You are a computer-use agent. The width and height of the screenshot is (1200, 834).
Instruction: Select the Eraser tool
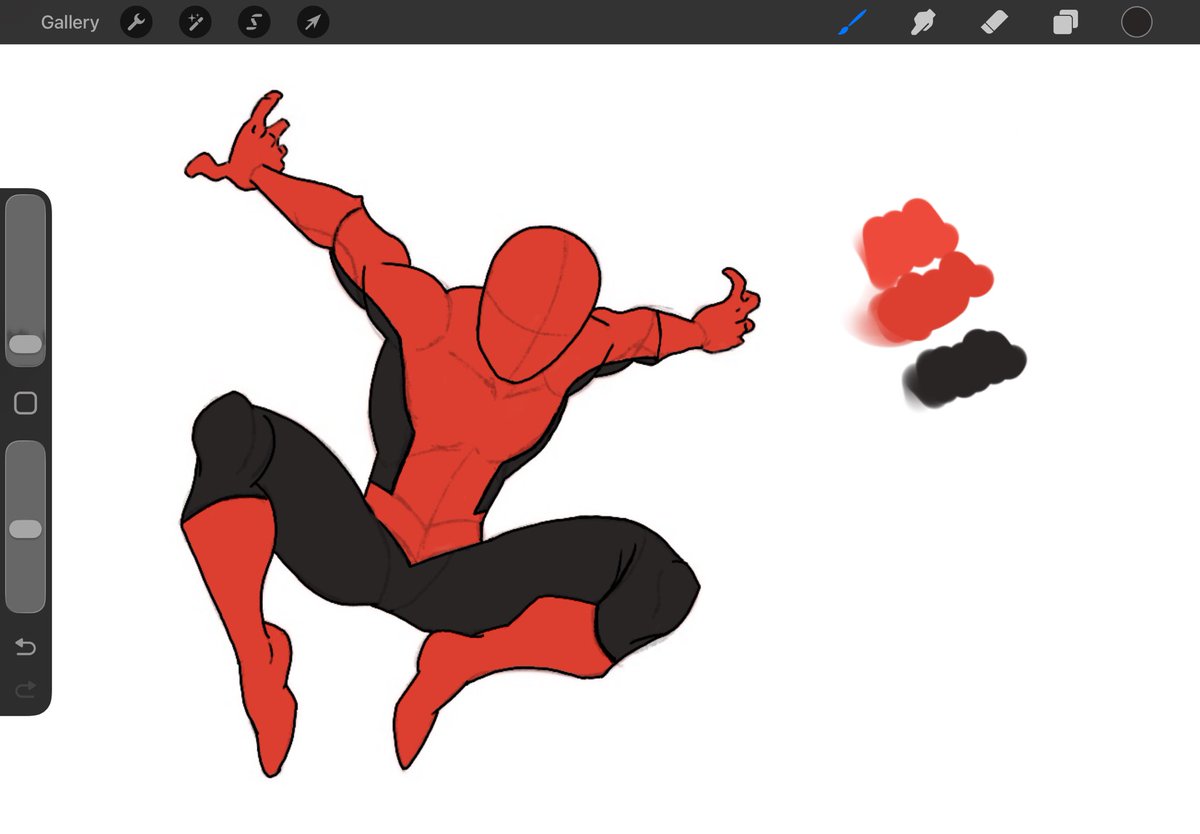coord(994,22)
